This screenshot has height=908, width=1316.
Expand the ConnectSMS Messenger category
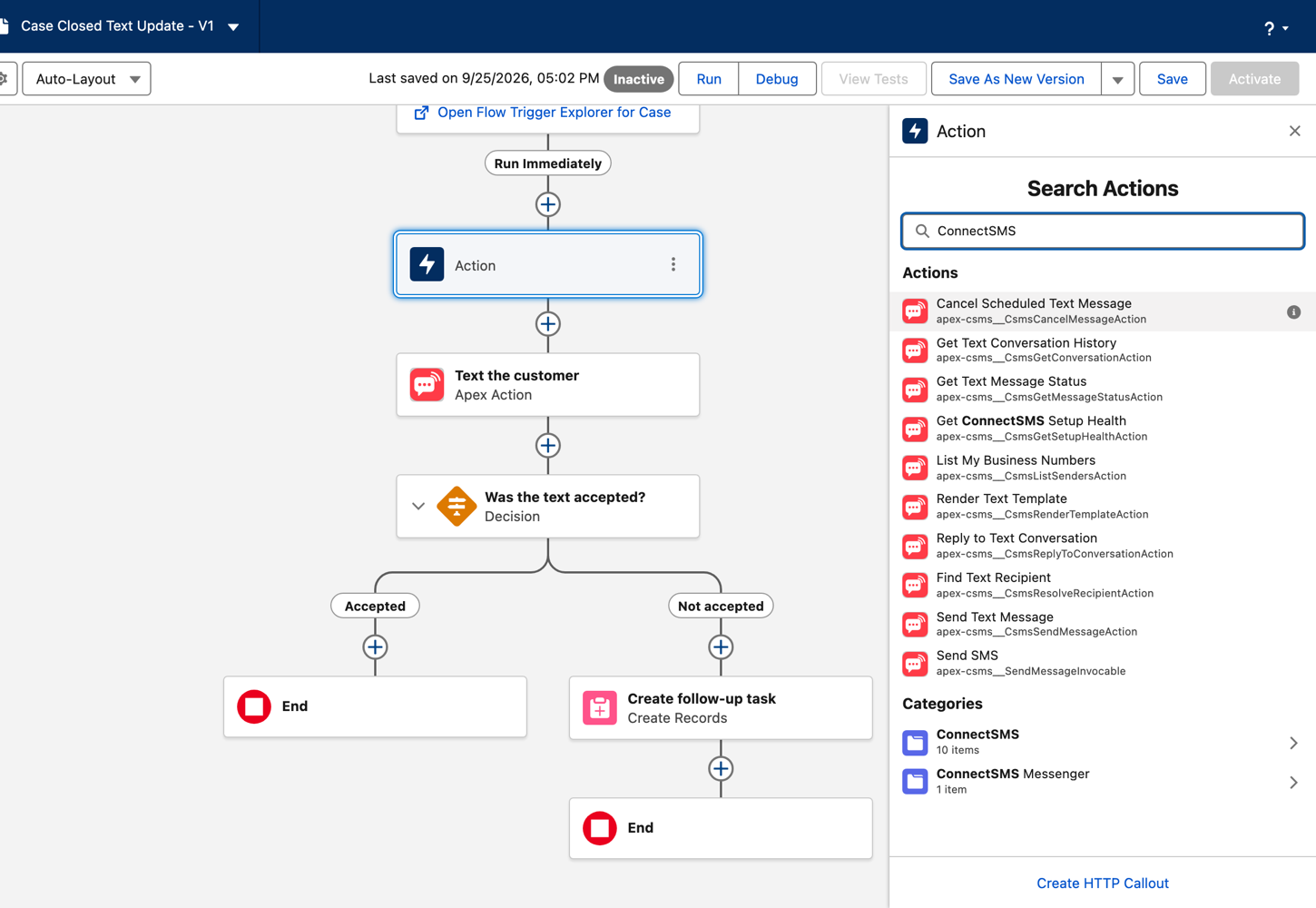[x=1103, y=781]
